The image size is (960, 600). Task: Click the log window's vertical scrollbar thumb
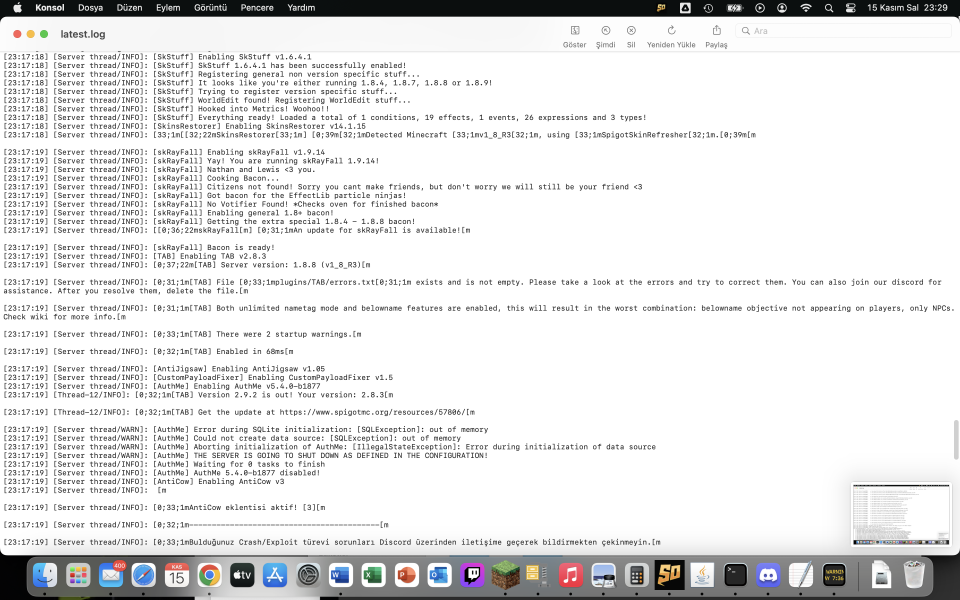click(x=956, y=440)
